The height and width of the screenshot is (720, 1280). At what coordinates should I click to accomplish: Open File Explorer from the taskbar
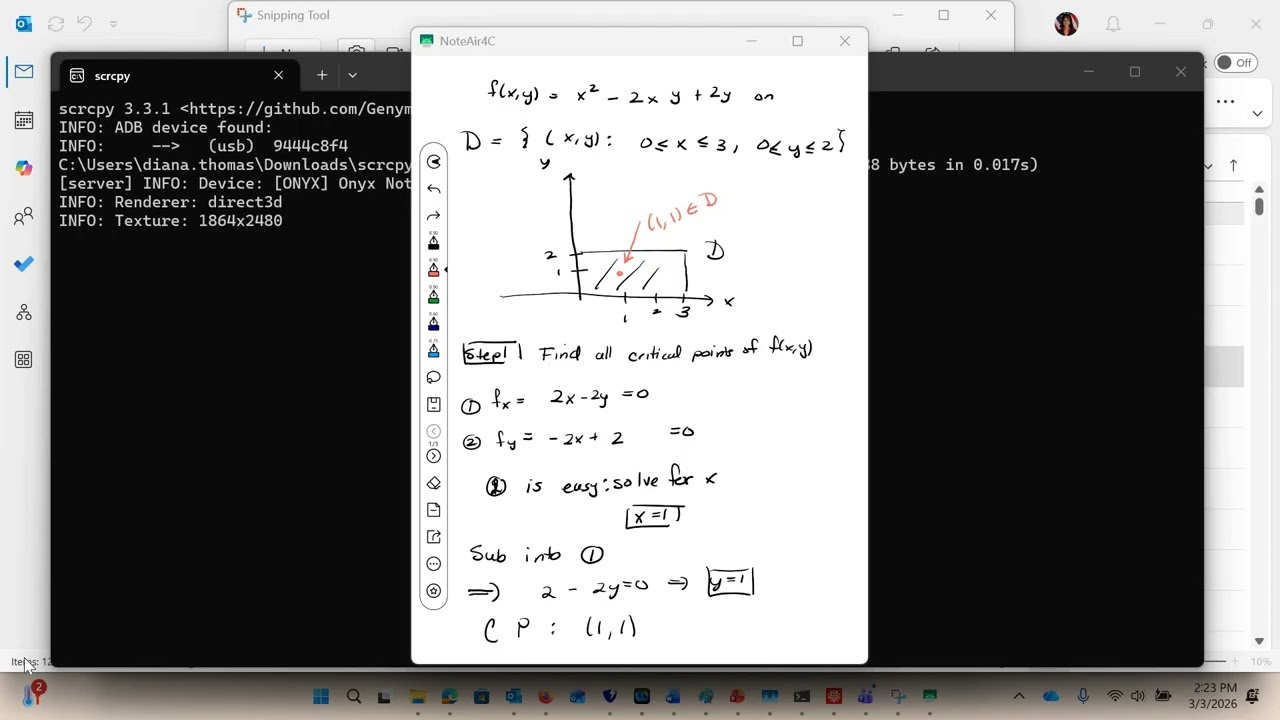coord(417,696)
